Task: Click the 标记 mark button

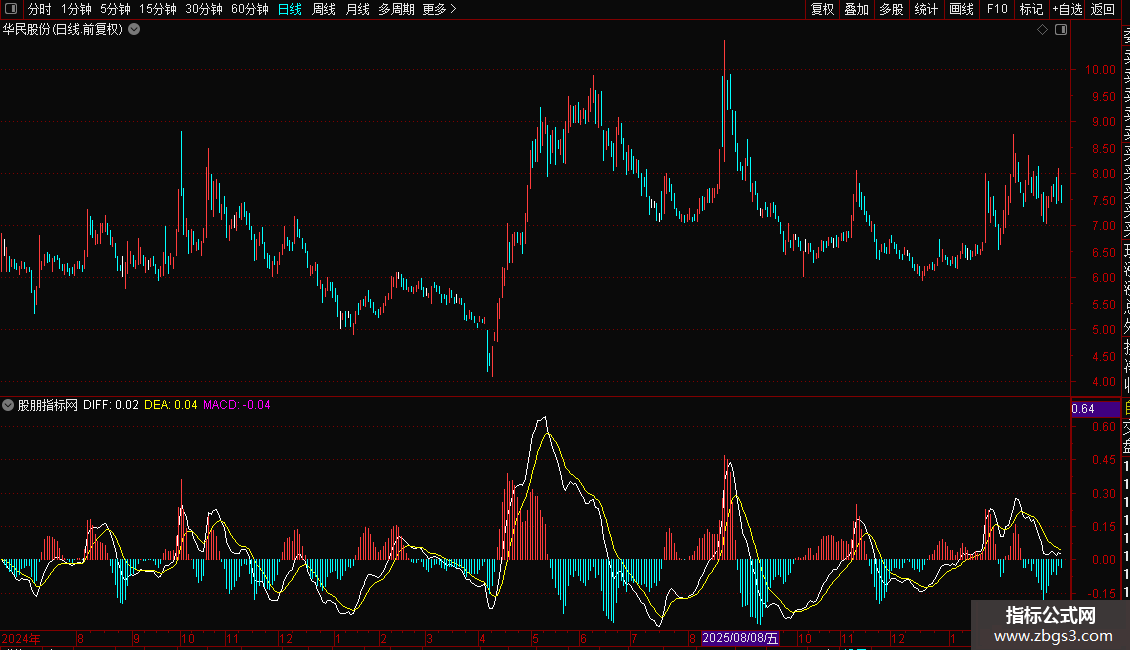Action: (1030, 9)
